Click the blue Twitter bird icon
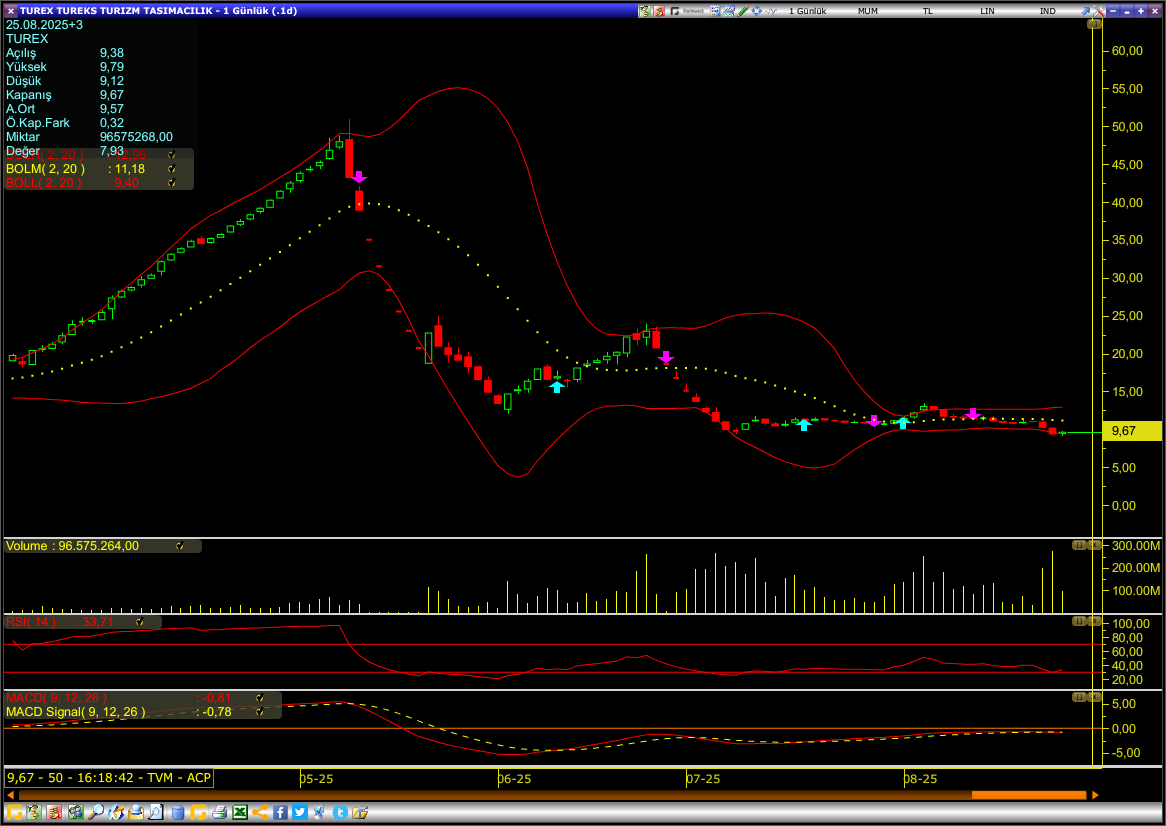Screen dimensions: 1166x826 click(299, 813)
